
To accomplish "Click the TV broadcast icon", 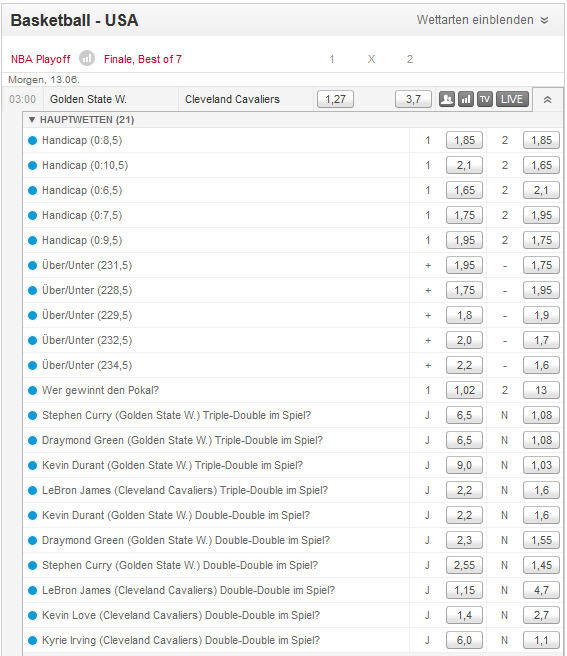I will (x=485, y=100).
